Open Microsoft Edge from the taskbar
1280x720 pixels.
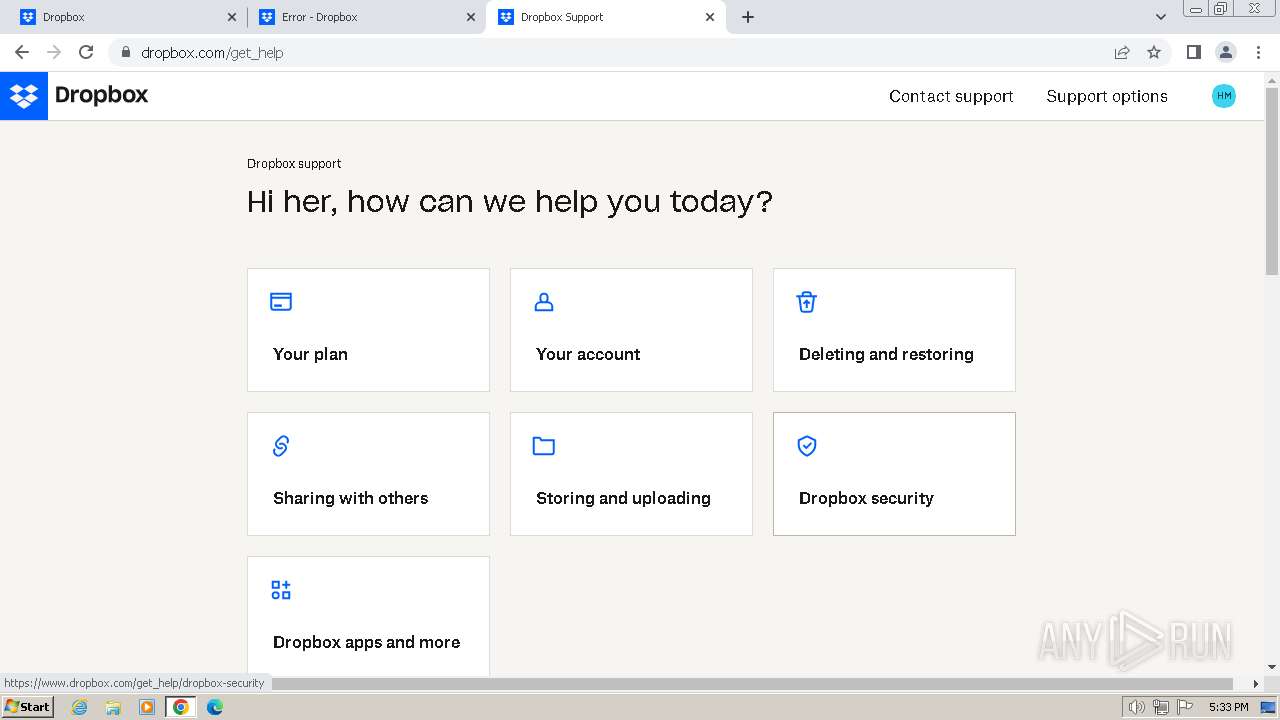(x=215, y=707)
